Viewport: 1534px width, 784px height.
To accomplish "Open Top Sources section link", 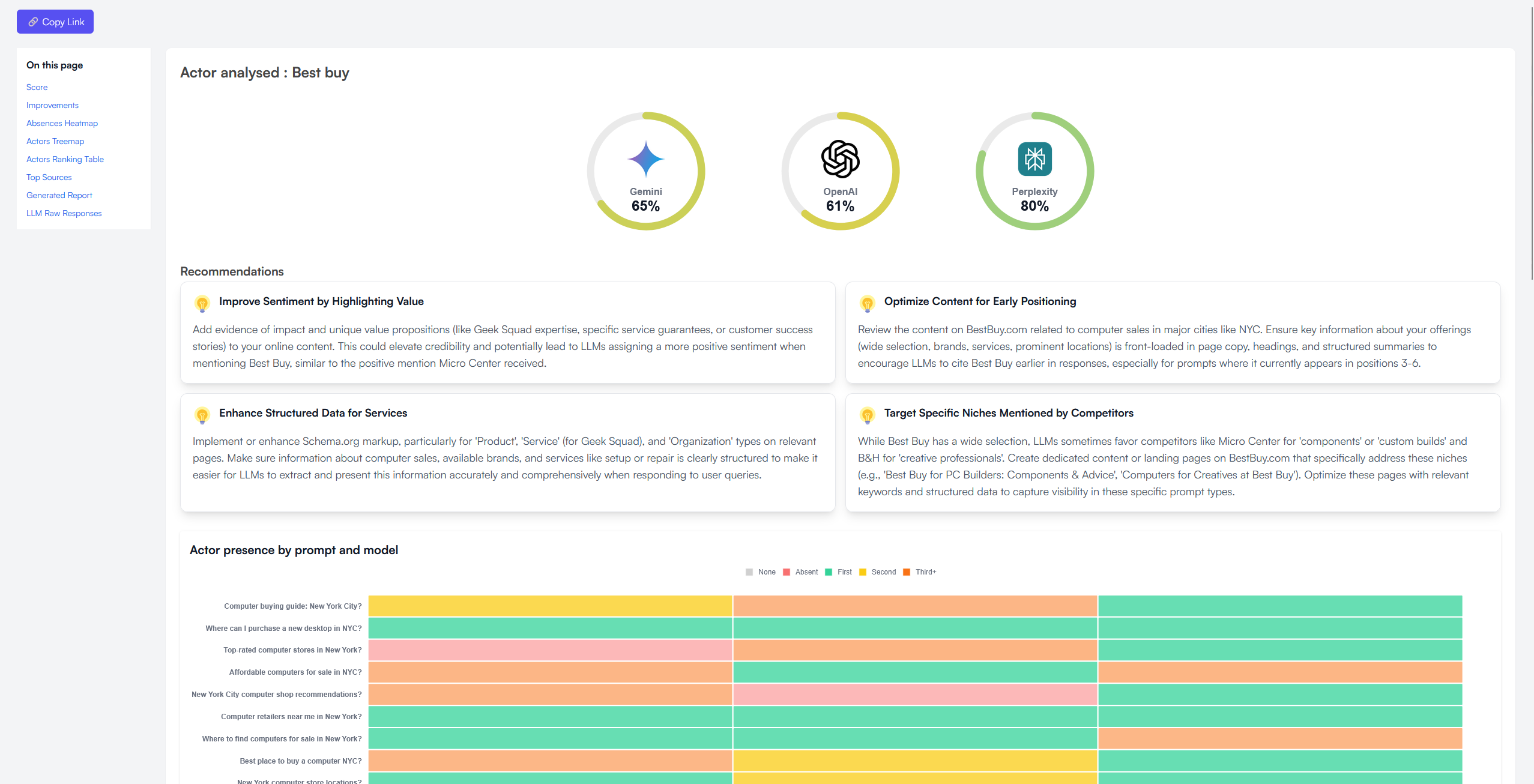I will (x=49, y=177).
